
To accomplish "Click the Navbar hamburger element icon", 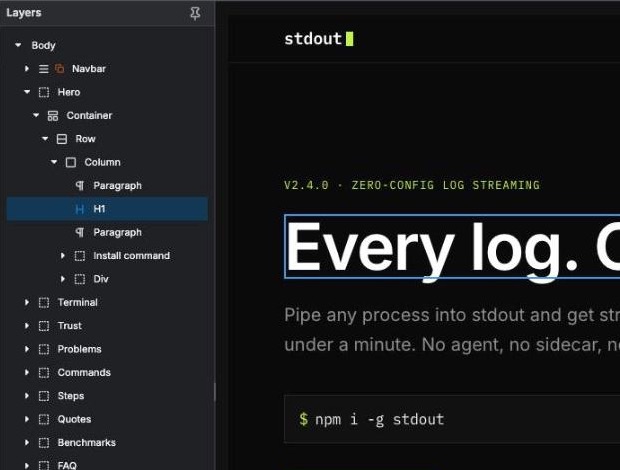I will tap(43, 69).
